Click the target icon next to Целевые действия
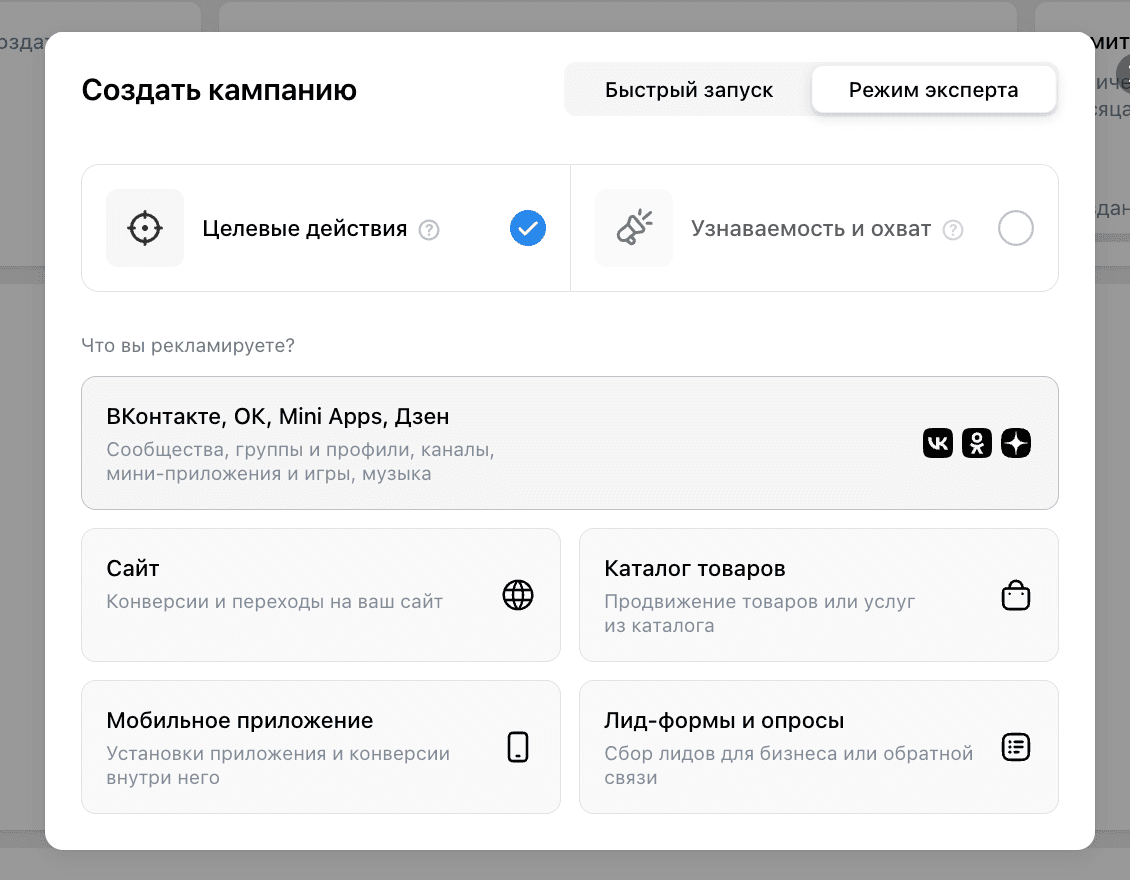 point(144,228)
